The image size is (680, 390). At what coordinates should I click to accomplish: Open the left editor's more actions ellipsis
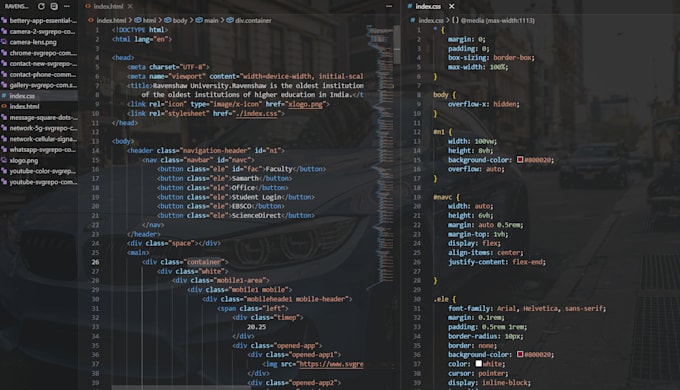(x=389, y=6)
